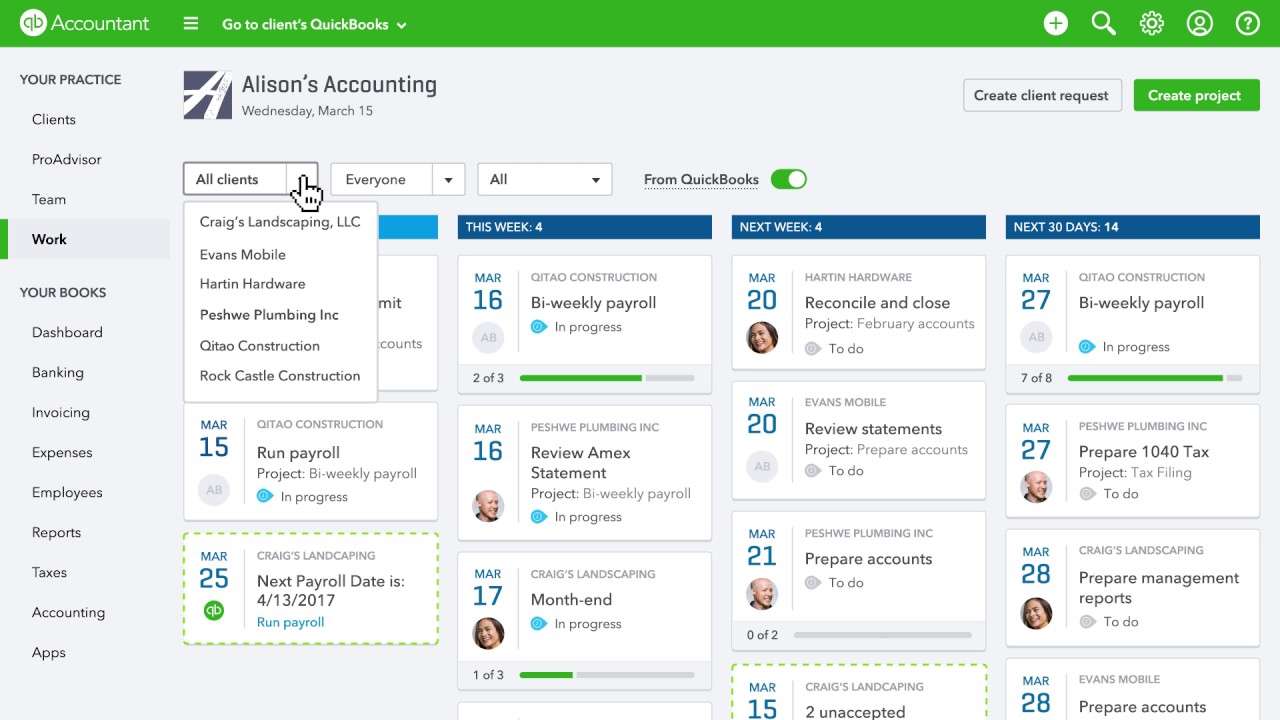Image resolution: width=1280 pixels, height=720 pixels.
Task: Open Team in the sidebar
Action: tap(49, 199)
